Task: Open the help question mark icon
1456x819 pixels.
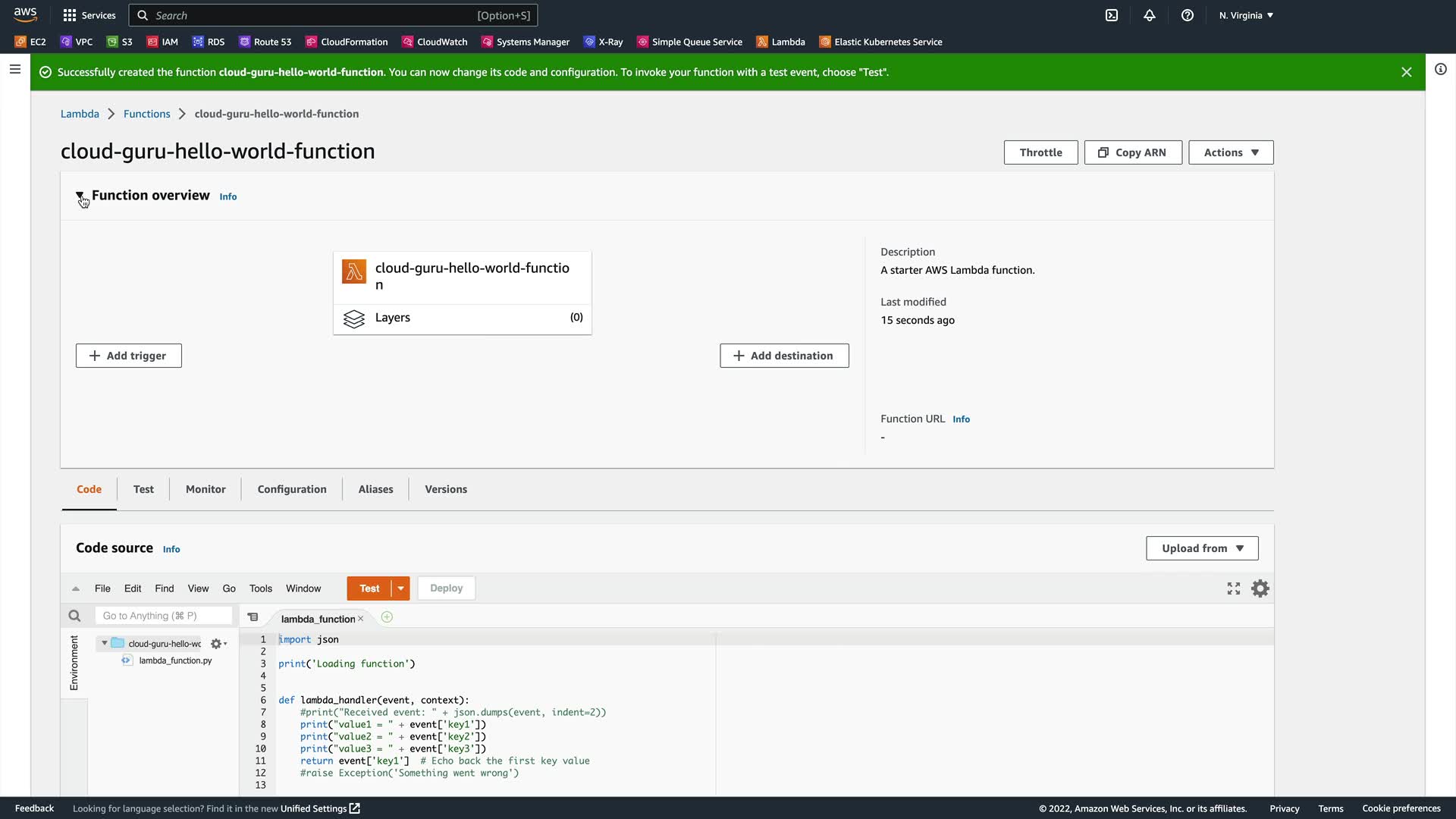Action: click(1188, 15)
